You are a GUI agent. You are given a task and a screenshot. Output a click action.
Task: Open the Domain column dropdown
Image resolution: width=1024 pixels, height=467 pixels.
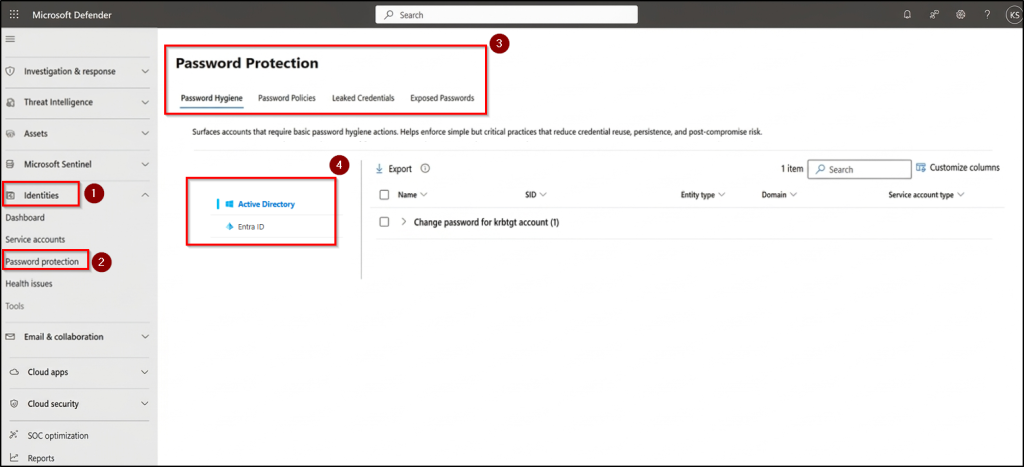click(793, 195)
